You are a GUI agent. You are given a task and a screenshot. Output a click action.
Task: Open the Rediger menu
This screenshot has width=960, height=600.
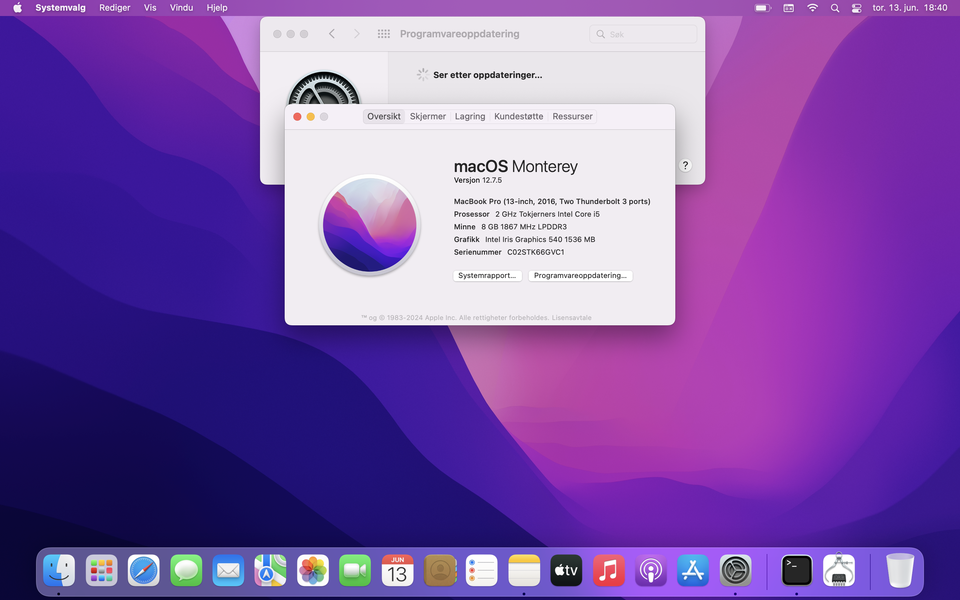(x=114, y=8)
